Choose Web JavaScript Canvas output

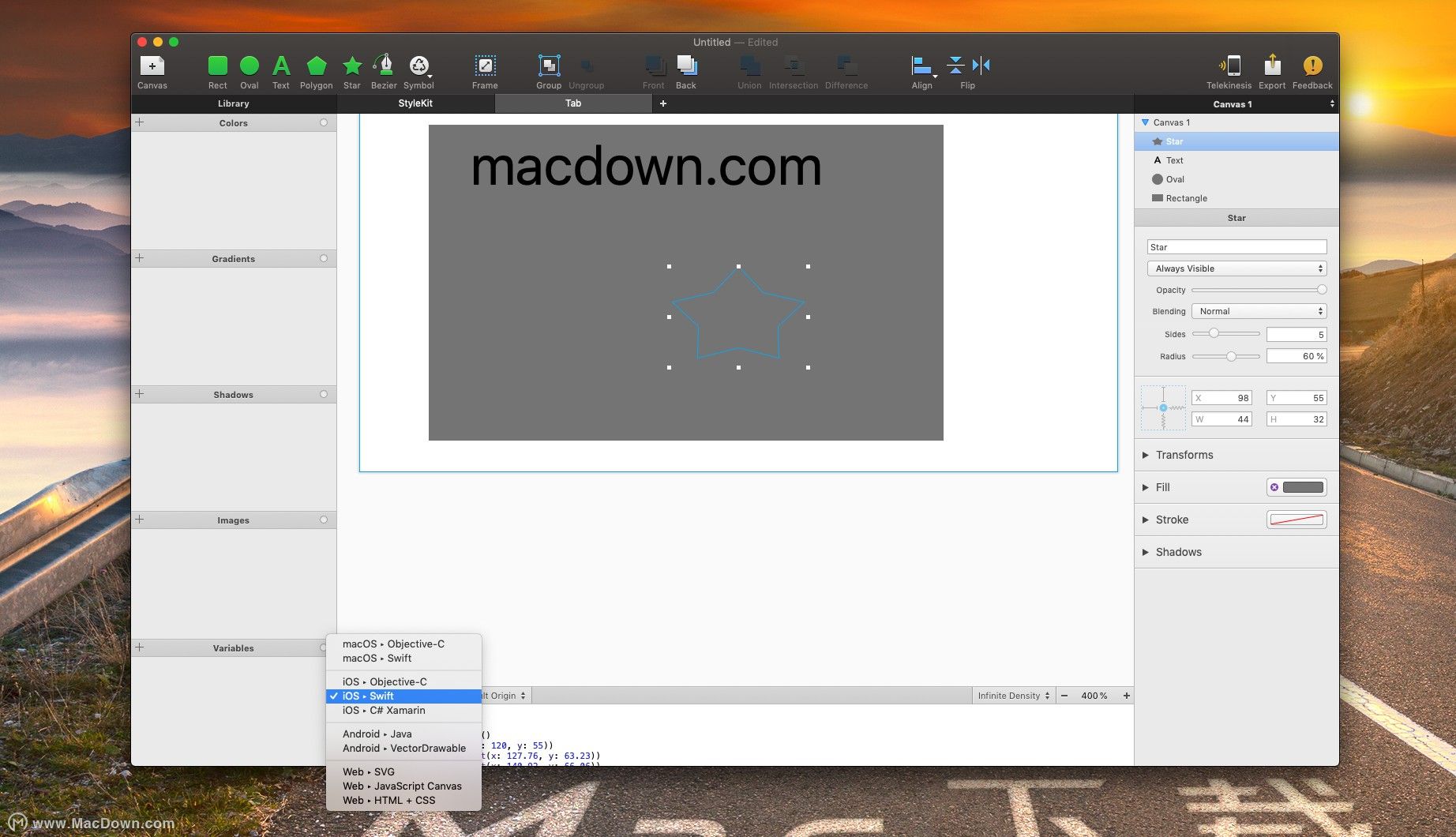(x=403, y=786)
